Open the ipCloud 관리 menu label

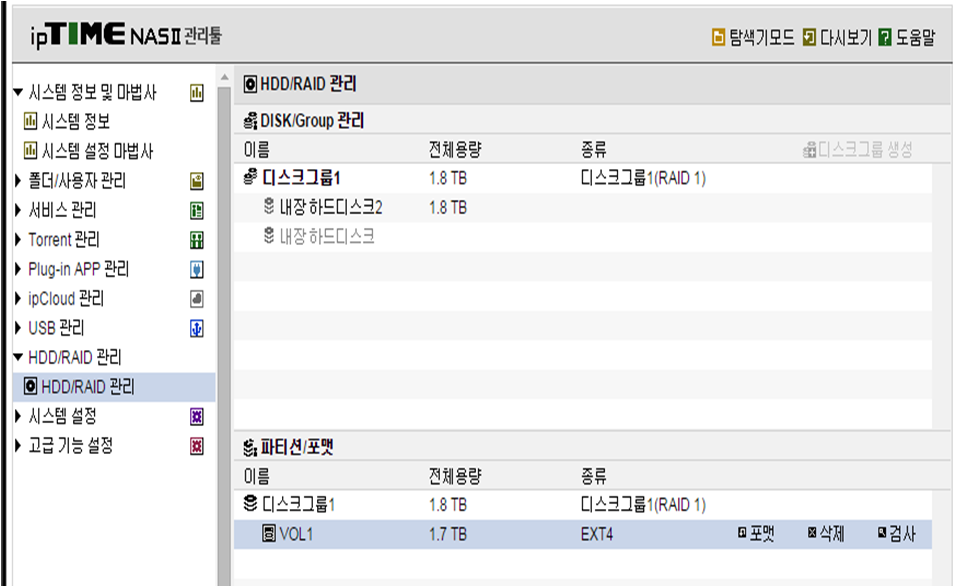(66, 299)
